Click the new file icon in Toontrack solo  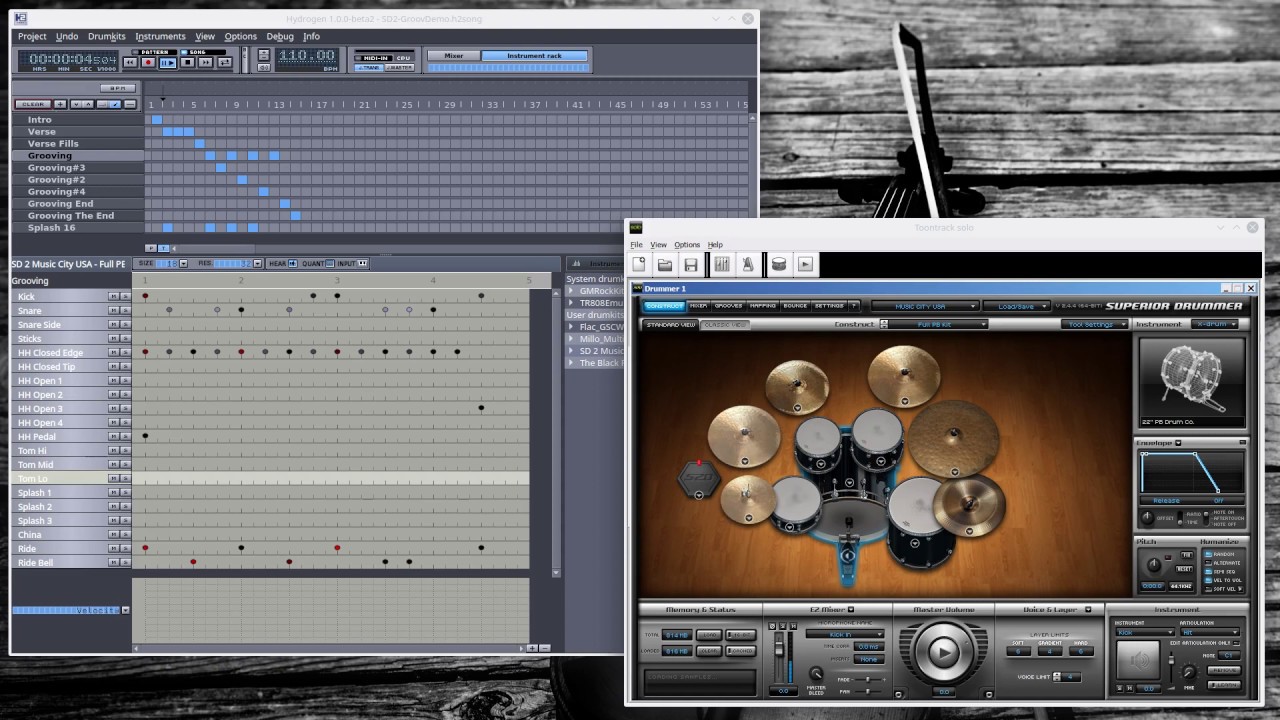pos(639,264)
